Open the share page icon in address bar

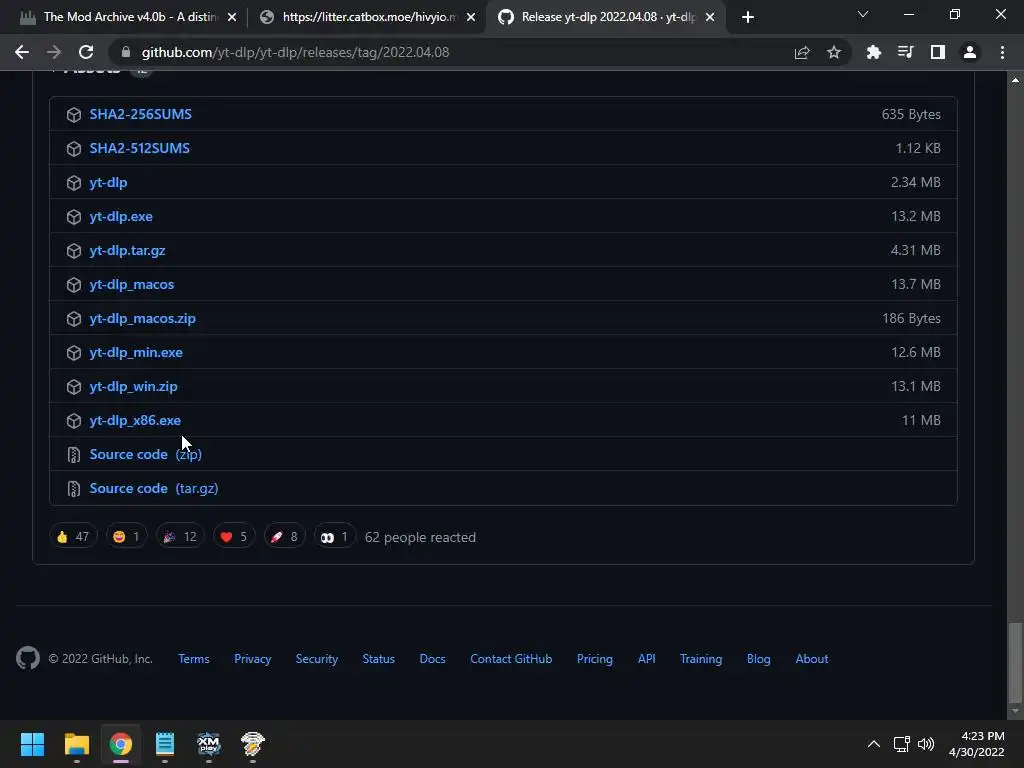tap(802, 52)
